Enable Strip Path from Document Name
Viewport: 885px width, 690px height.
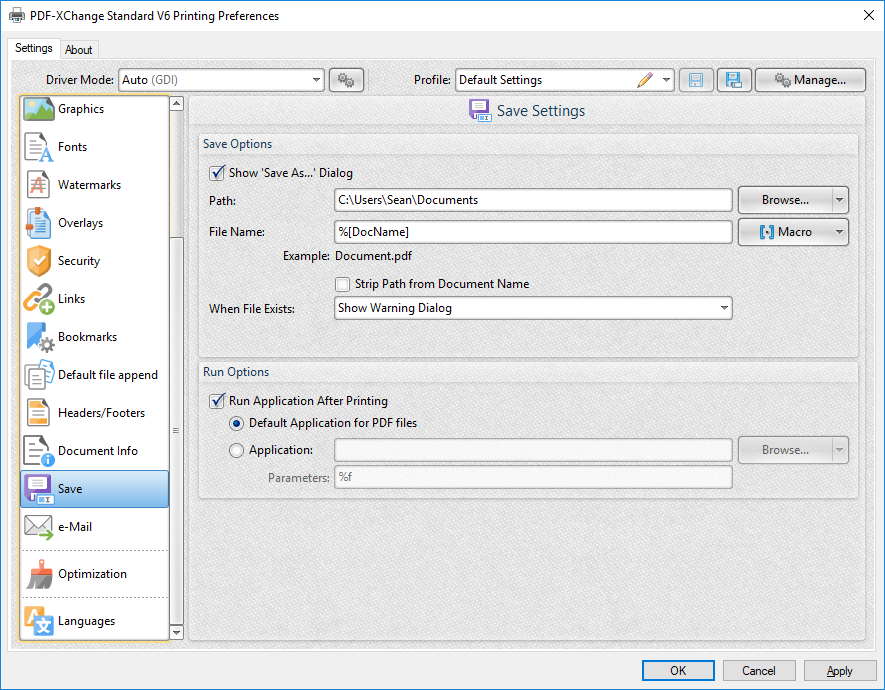coord(342,284)
